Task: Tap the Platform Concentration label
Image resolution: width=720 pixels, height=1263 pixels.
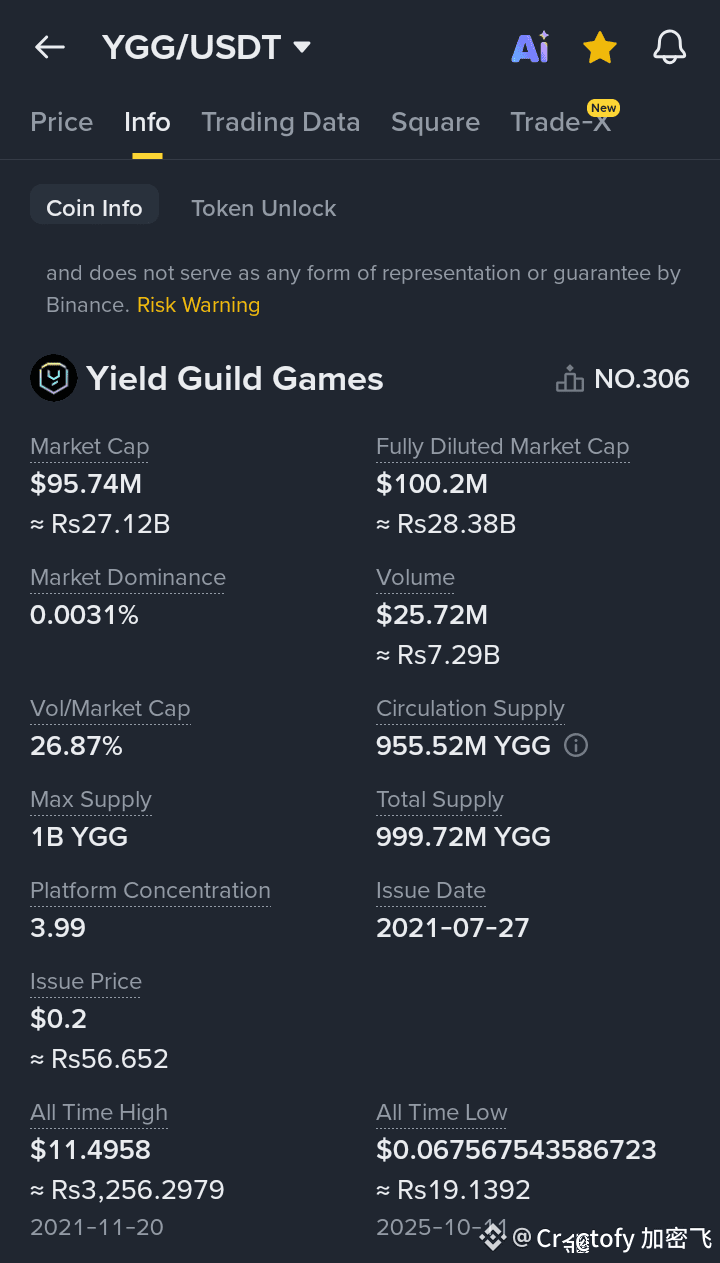Action: pyautogui.click(x=150, y=891)
